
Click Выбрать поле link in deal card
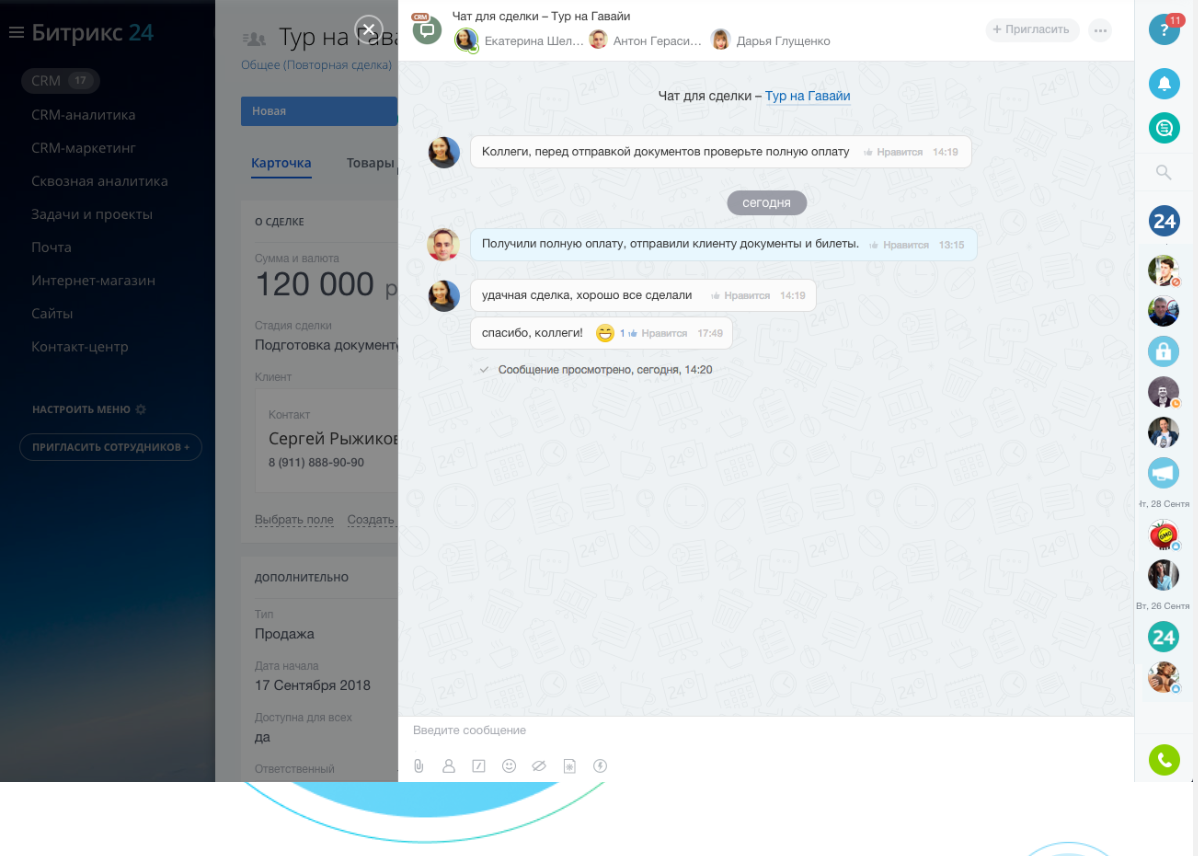(294, 520)
